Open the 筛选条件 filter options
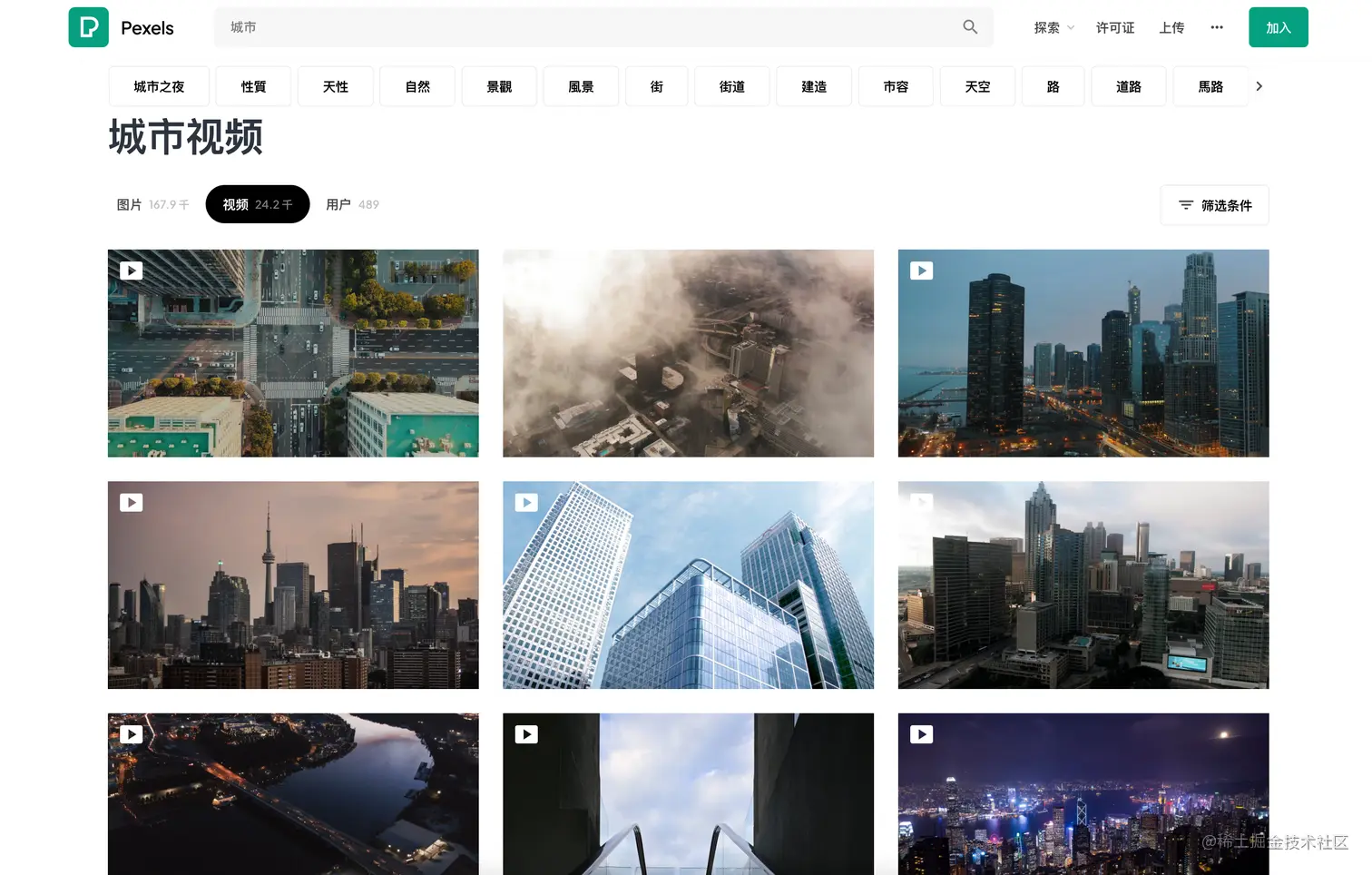This screenshot has width=1372, height=875. (x=1214, y=205)
